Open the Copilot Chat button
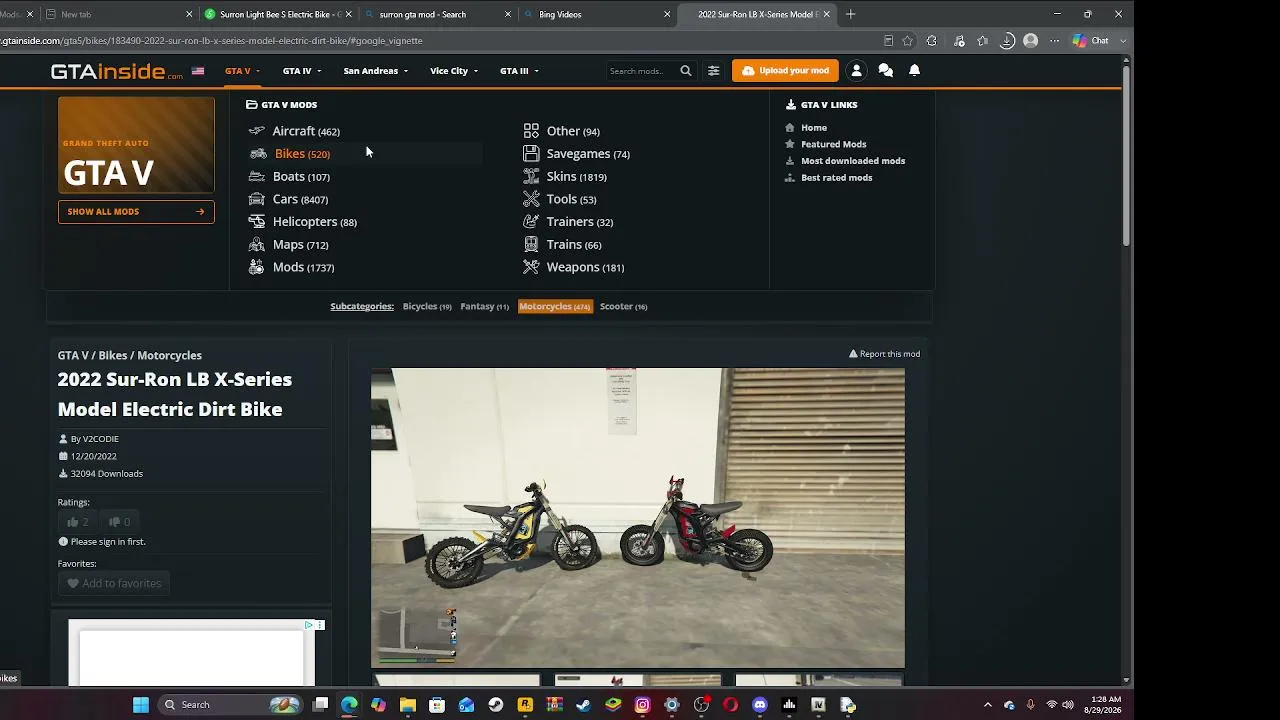 point(1092,41)
